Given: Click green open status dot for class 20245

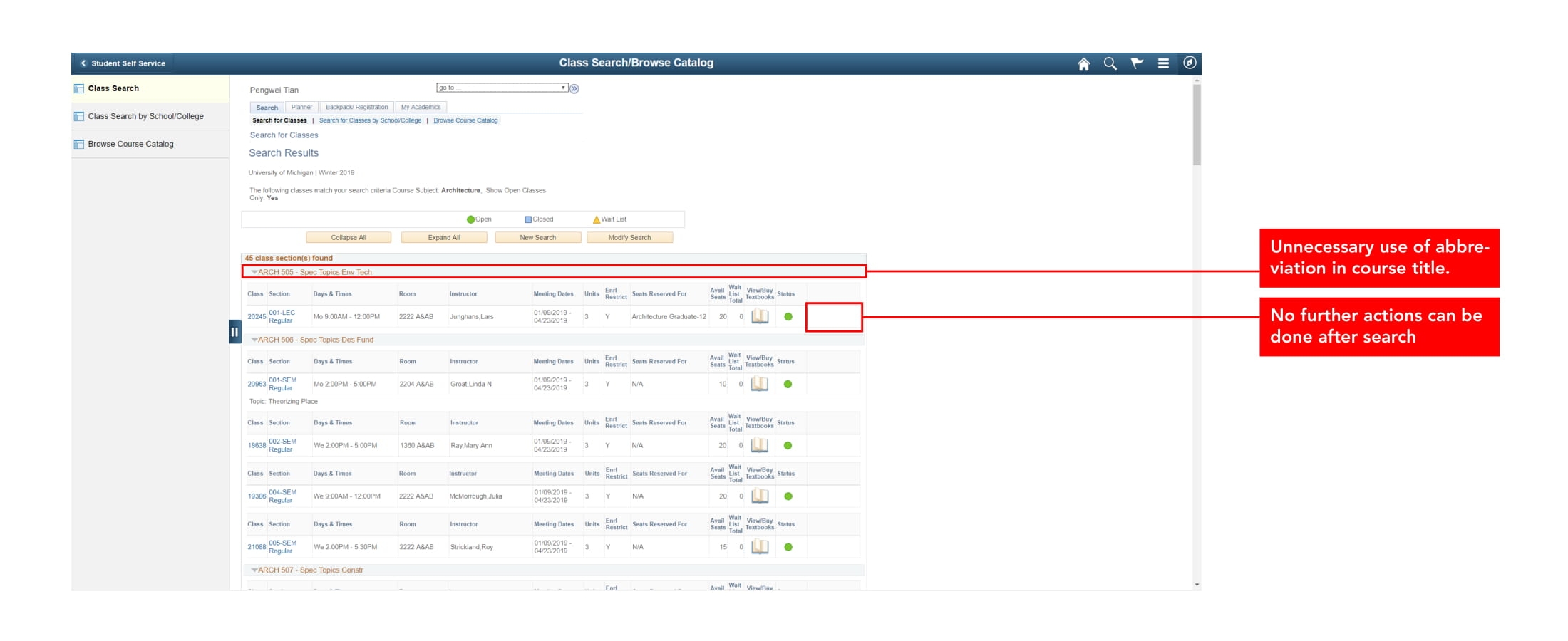Looking at the screenshot, I should point(788,317).
